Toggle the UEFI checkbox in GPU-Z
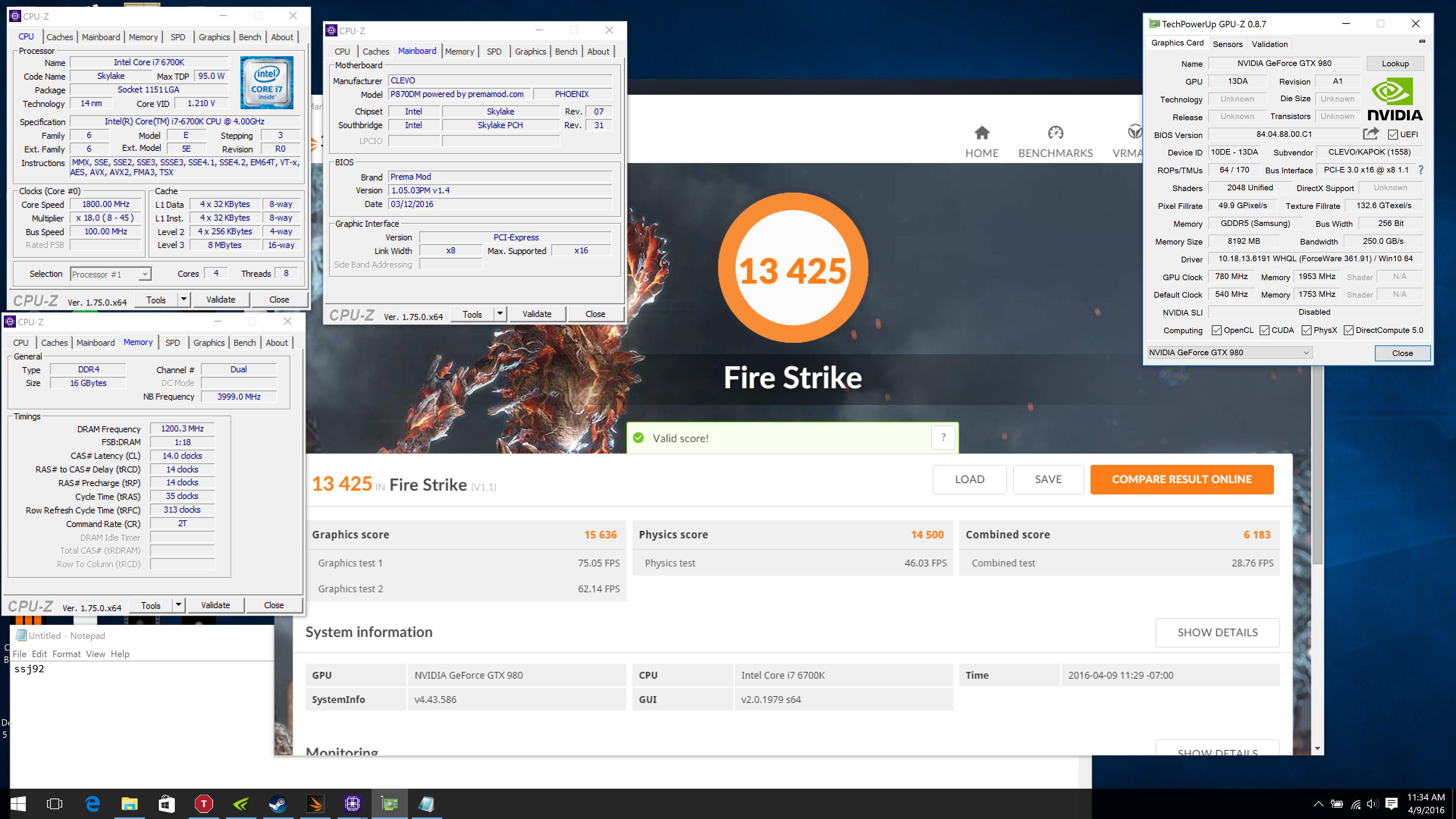This screenshot has height=819, width=1456. 1393,135
